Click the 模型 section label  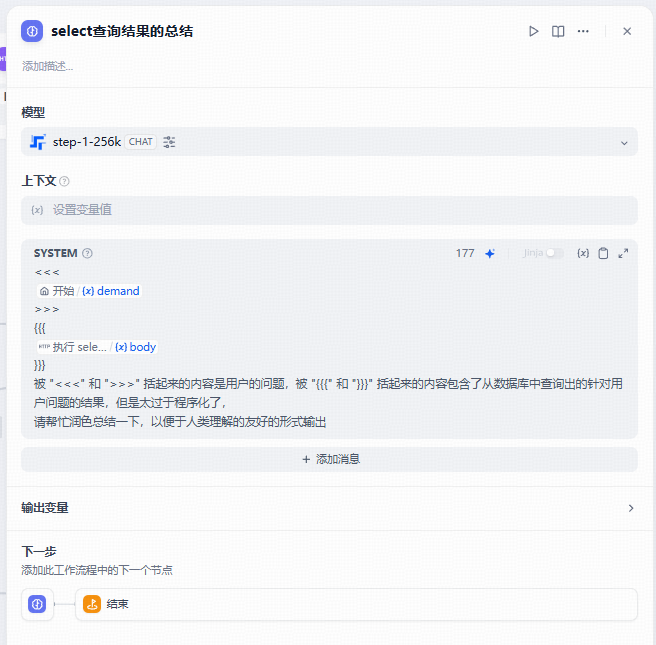point(33,112)
